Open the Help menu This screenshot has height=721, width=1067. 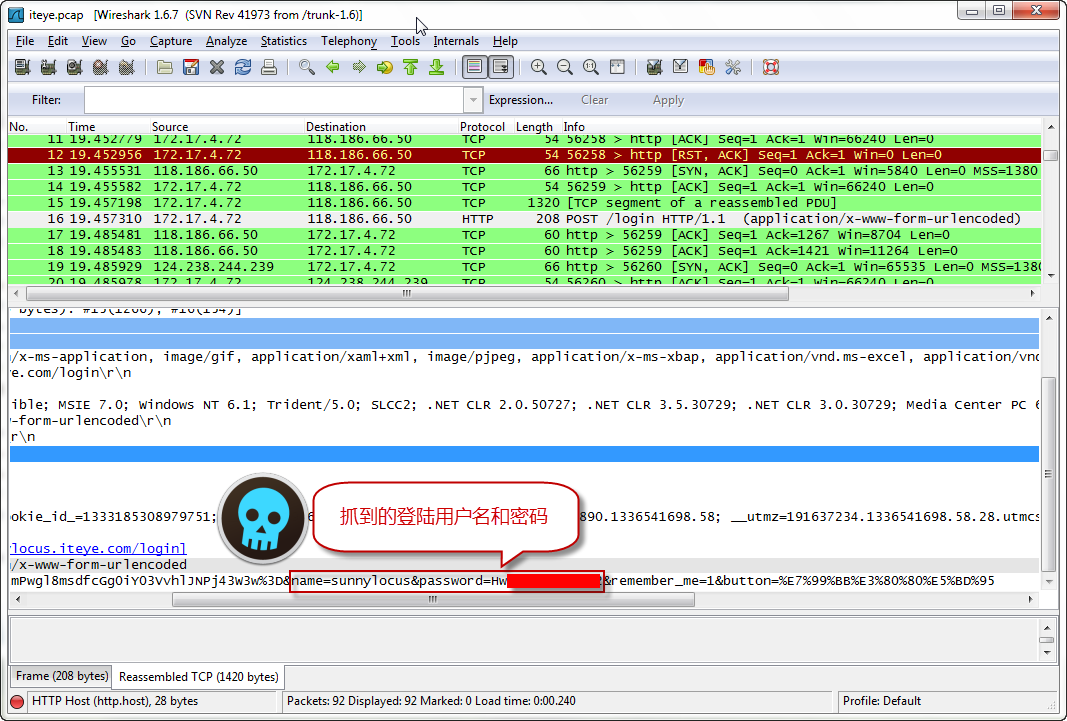505,41
